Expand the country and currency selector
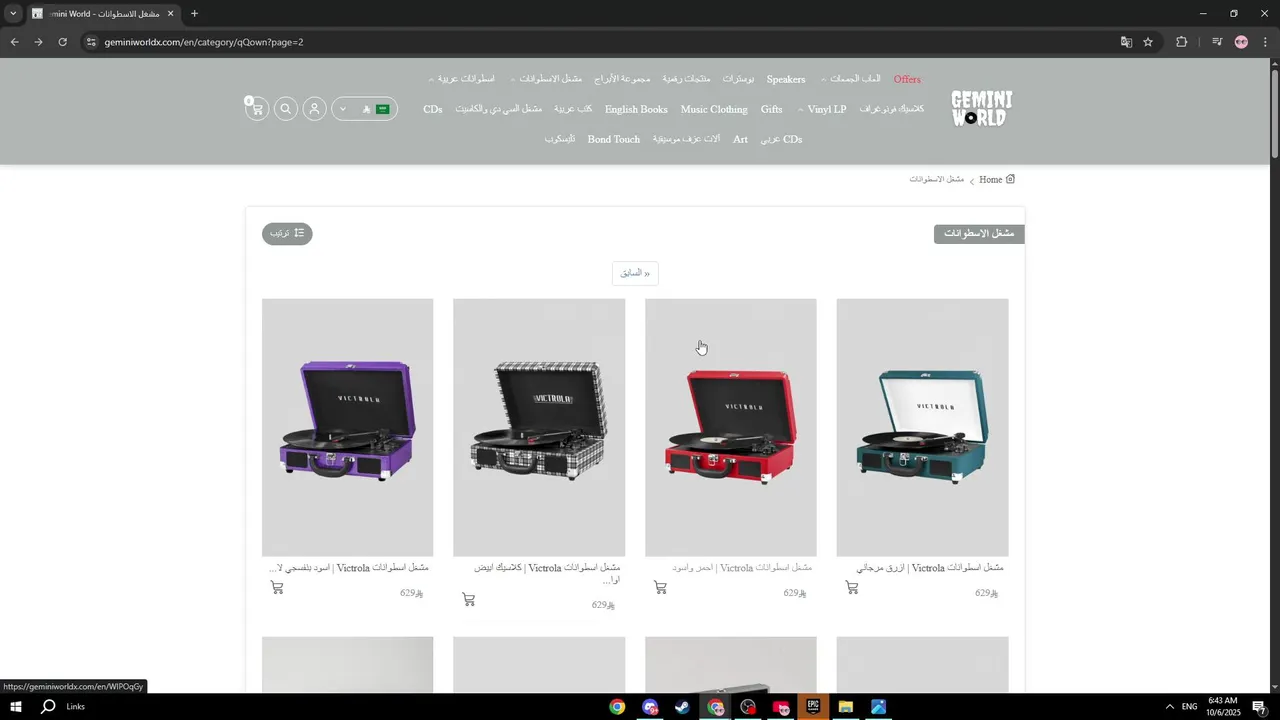Image resolution: width=1280 pixels, height=720 pixels. [364, 109]
